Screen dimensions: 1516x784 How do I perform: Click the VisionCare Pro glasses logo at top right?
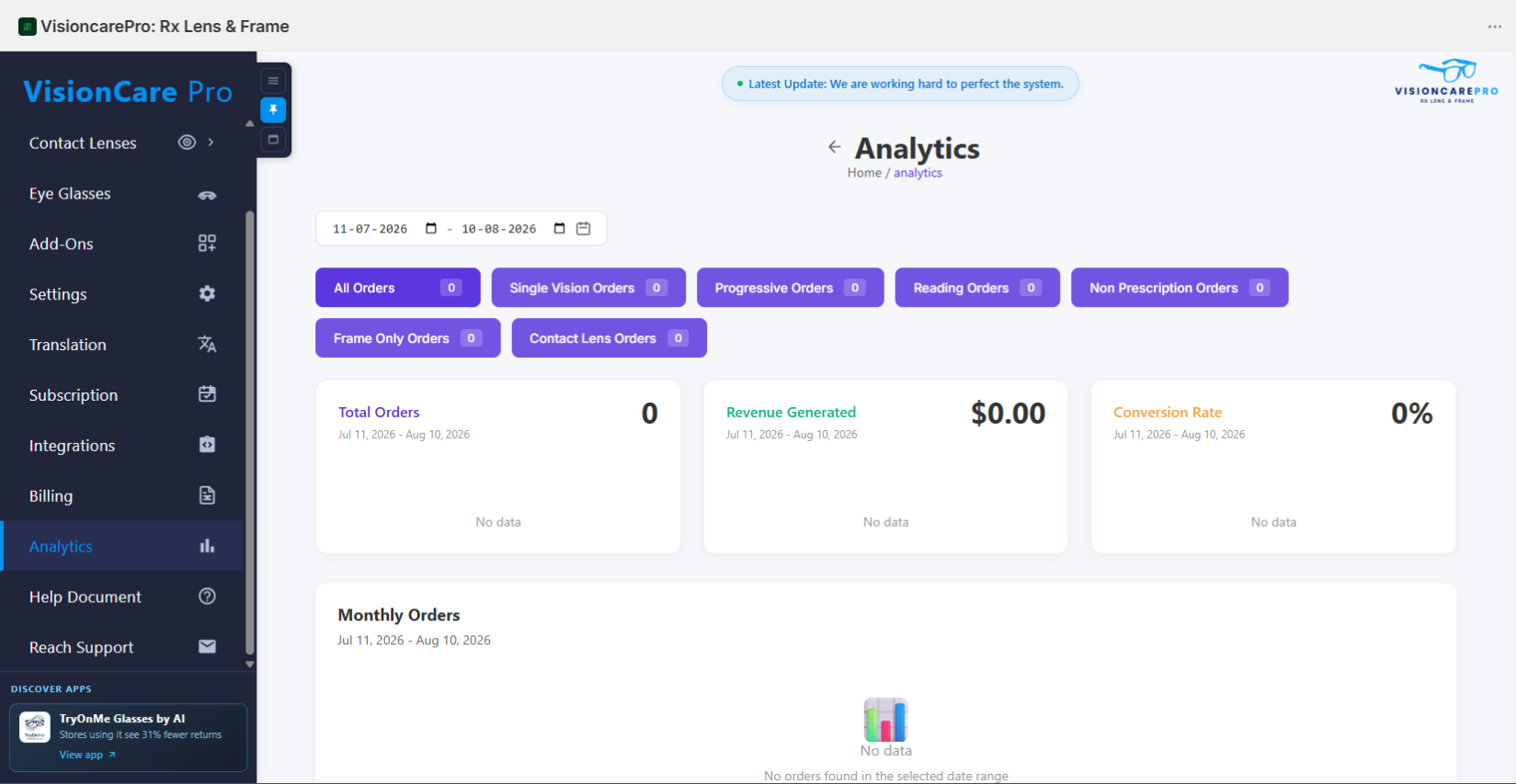tap(1447, 81)
